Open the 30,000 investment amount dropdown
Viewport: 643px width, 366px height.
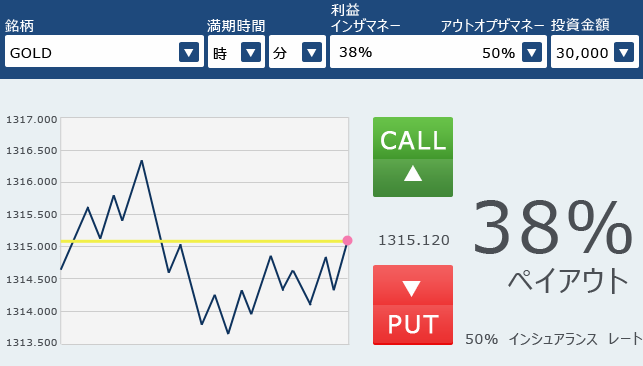pyautogui.click(x=624, y=52)
